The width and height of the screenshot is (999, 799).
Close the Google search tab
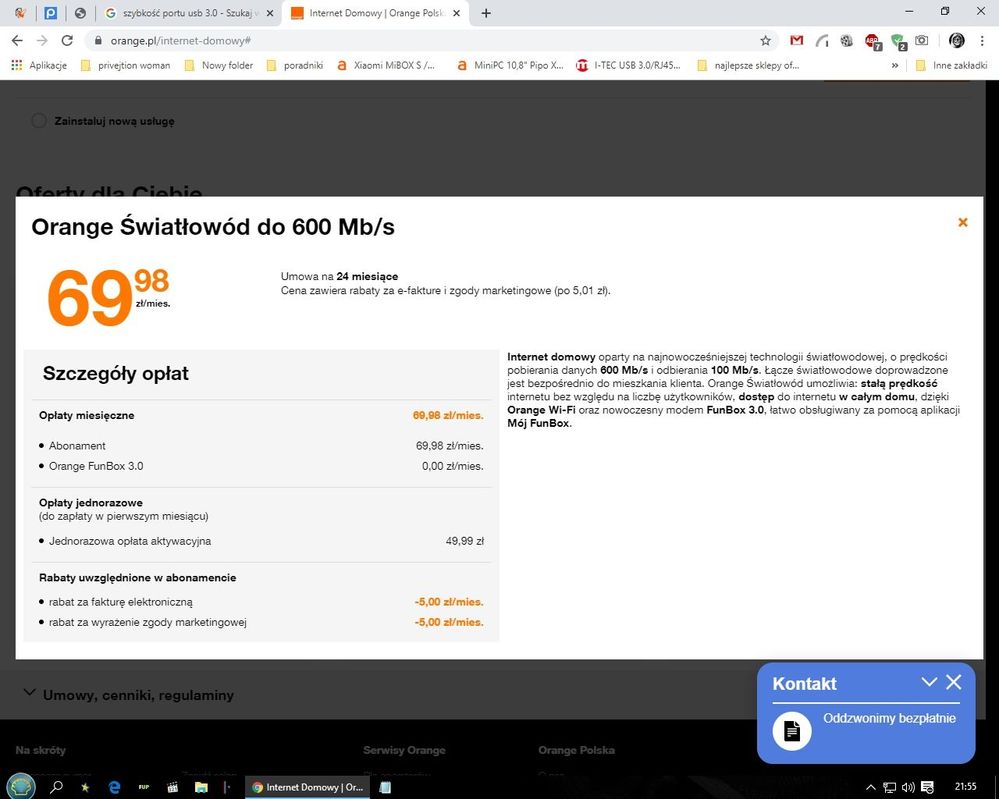[x=270, y=13]
